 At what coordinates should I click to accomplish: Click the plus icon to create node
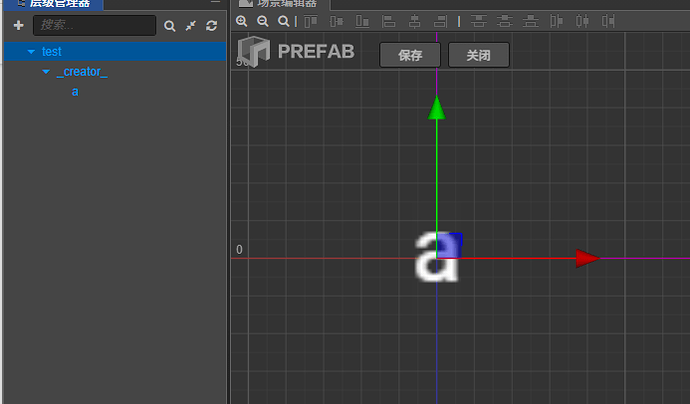tap(18, 25)
